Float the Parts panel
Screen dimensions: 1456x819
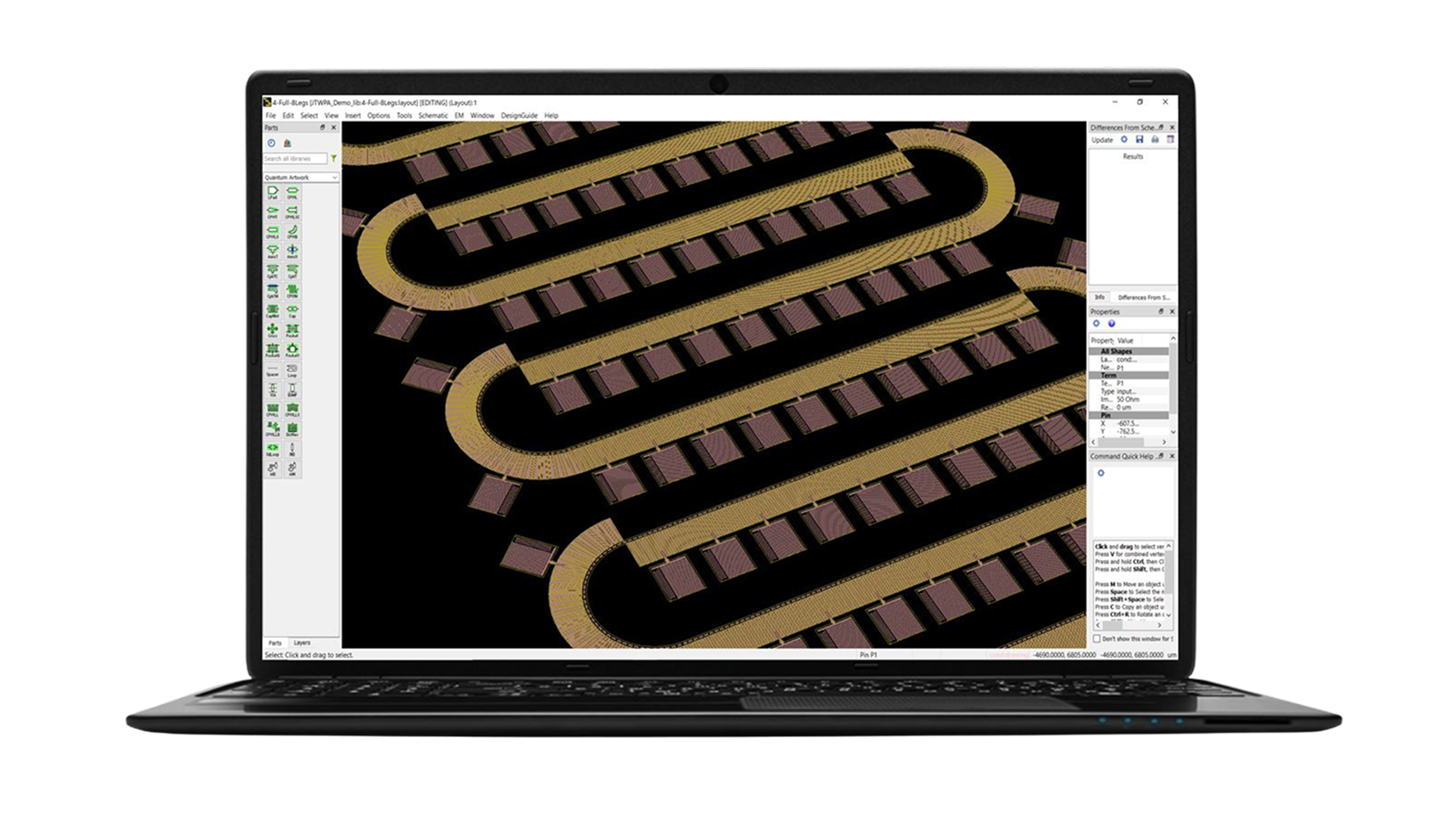point(322,127)
